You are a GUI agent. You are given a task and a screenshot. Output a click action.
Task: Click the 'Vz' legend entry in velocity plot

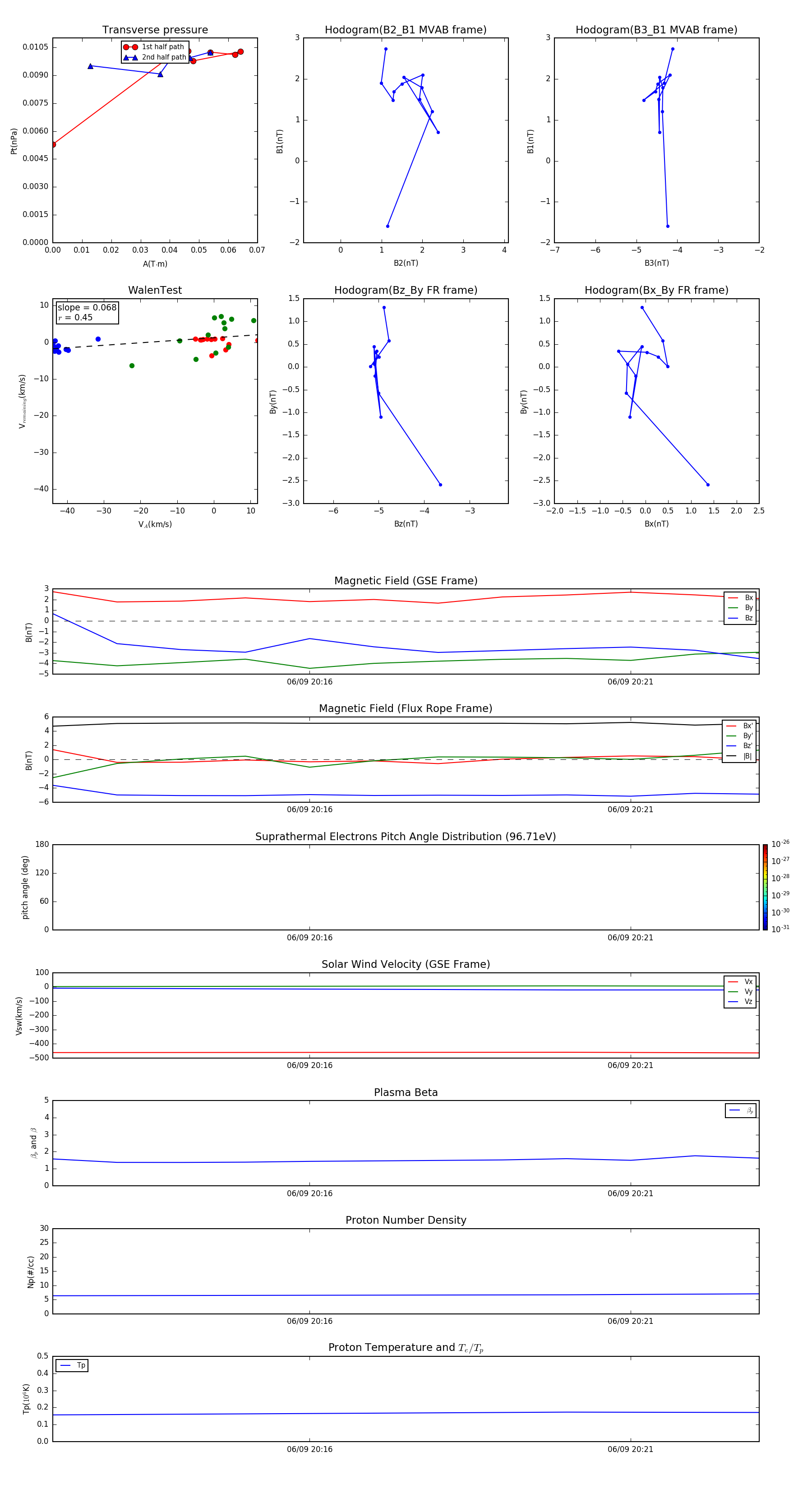click(740, 1002)
